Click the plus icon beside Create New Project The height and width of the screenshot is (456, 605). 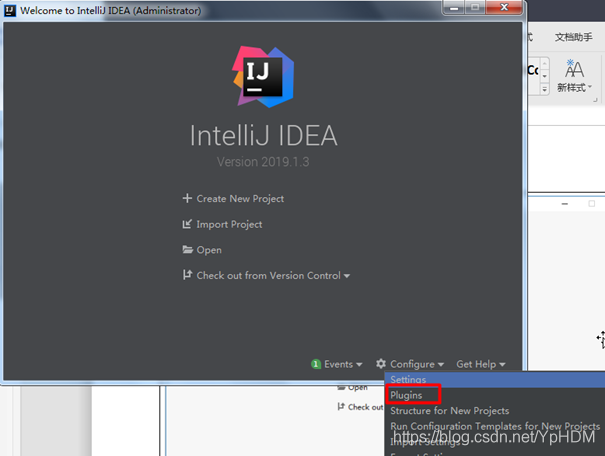pyautogui.click(x=187, y=198)
